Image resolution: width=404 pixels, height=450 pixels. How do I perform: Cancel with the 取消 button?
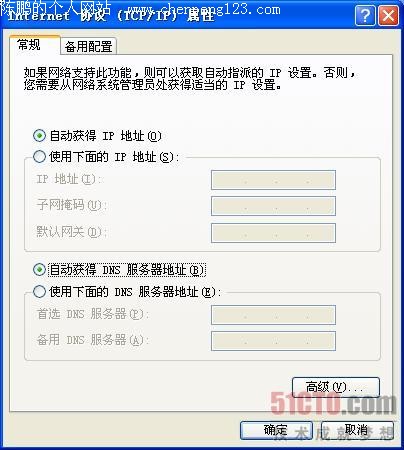(x=357, y=430)
